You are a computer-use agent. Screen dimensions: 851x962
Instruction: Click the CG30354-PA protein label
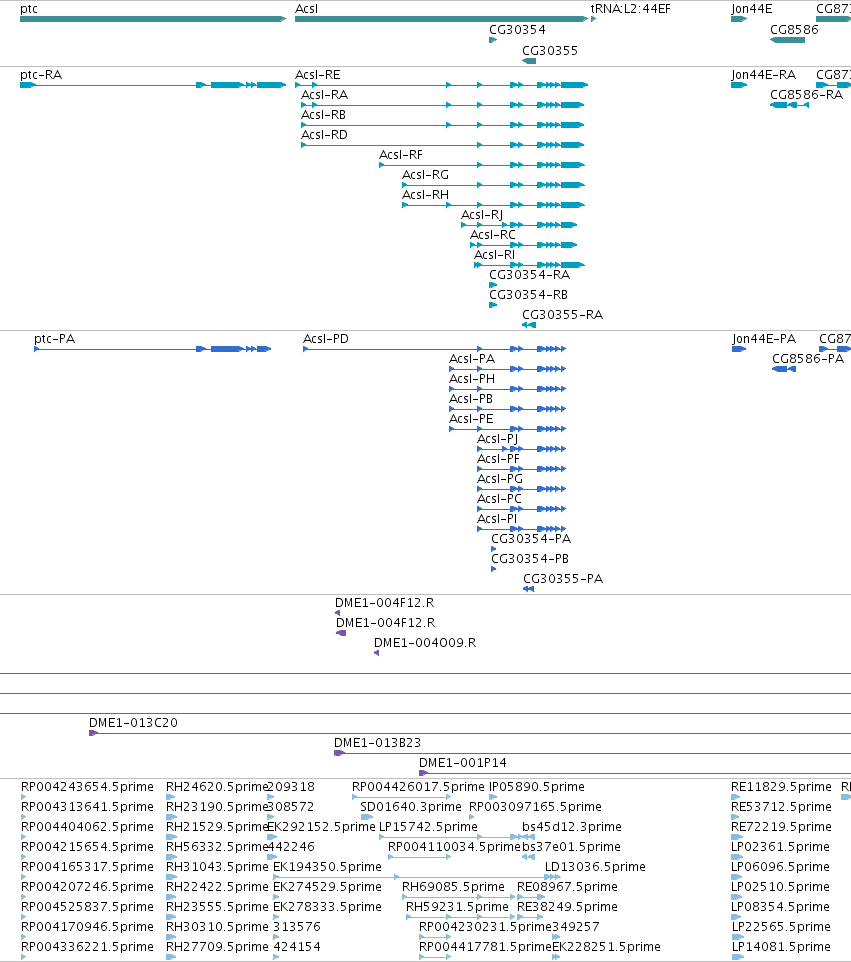click(x=531, y=539)
